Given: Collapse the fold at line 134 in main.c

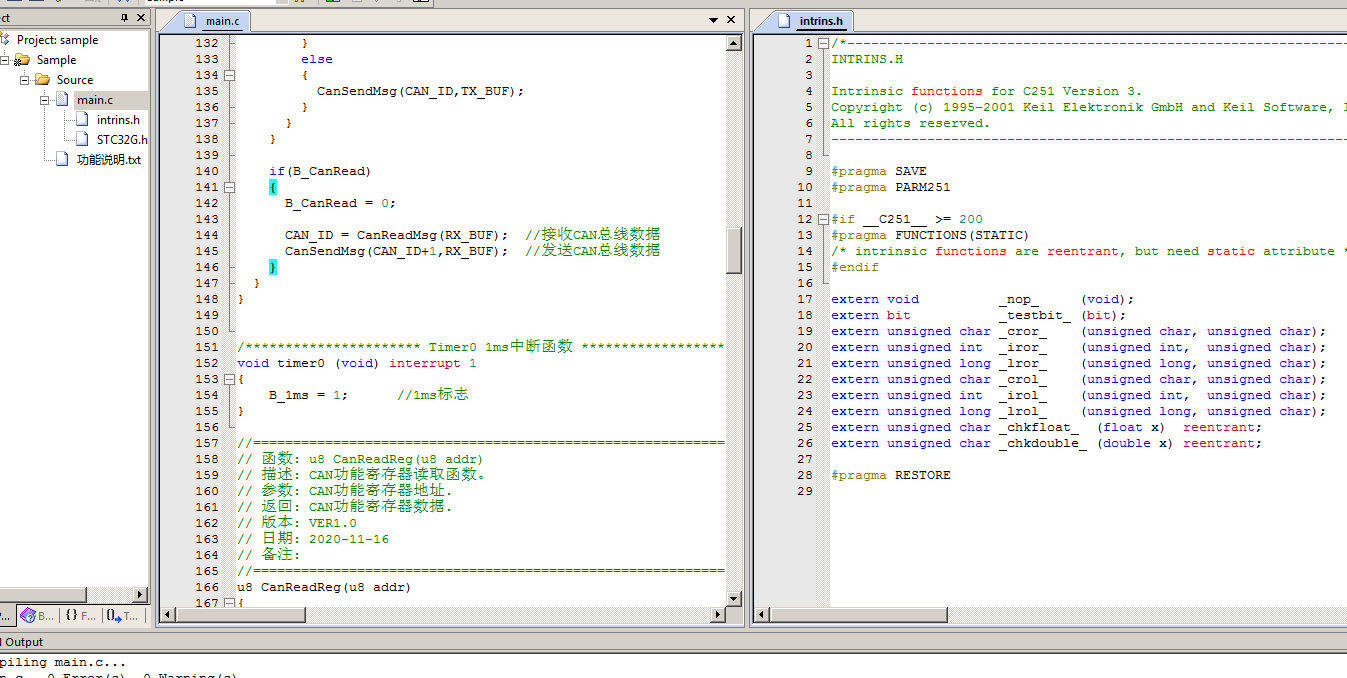Looking at the screenshot, I should (x=230, y=75).
